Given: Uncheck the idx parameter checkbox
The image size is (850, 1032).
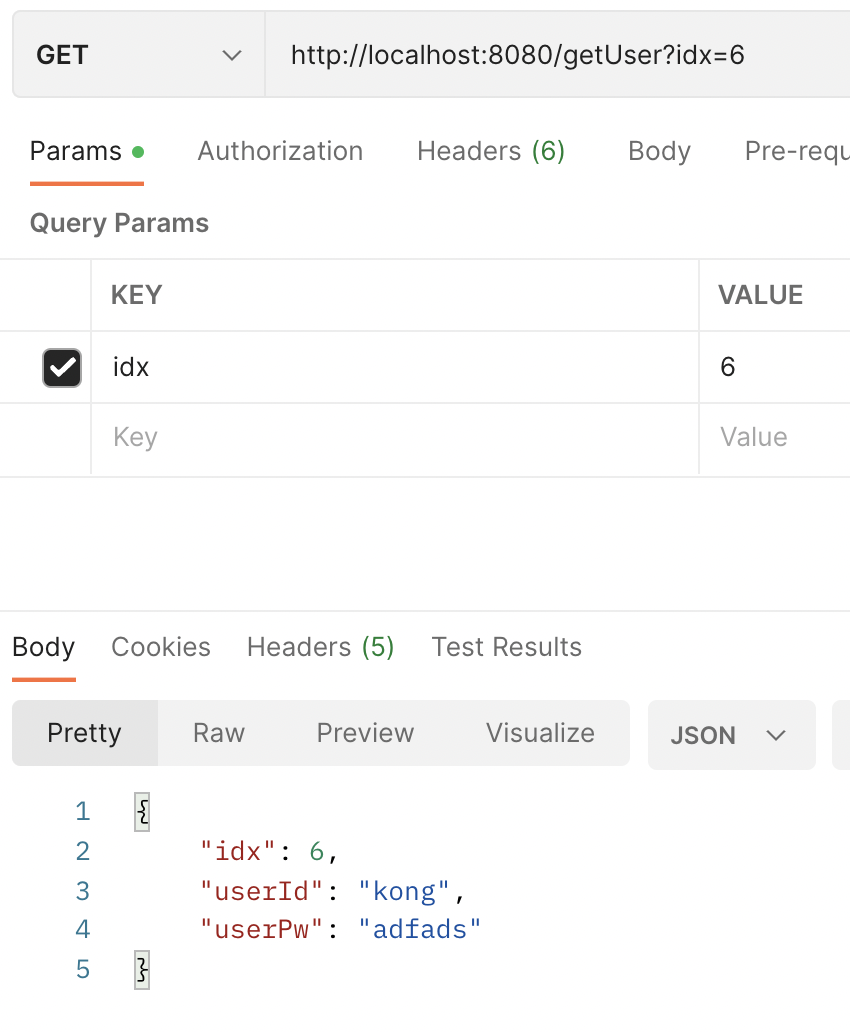Looking at the screenshot, I should 61,367.
